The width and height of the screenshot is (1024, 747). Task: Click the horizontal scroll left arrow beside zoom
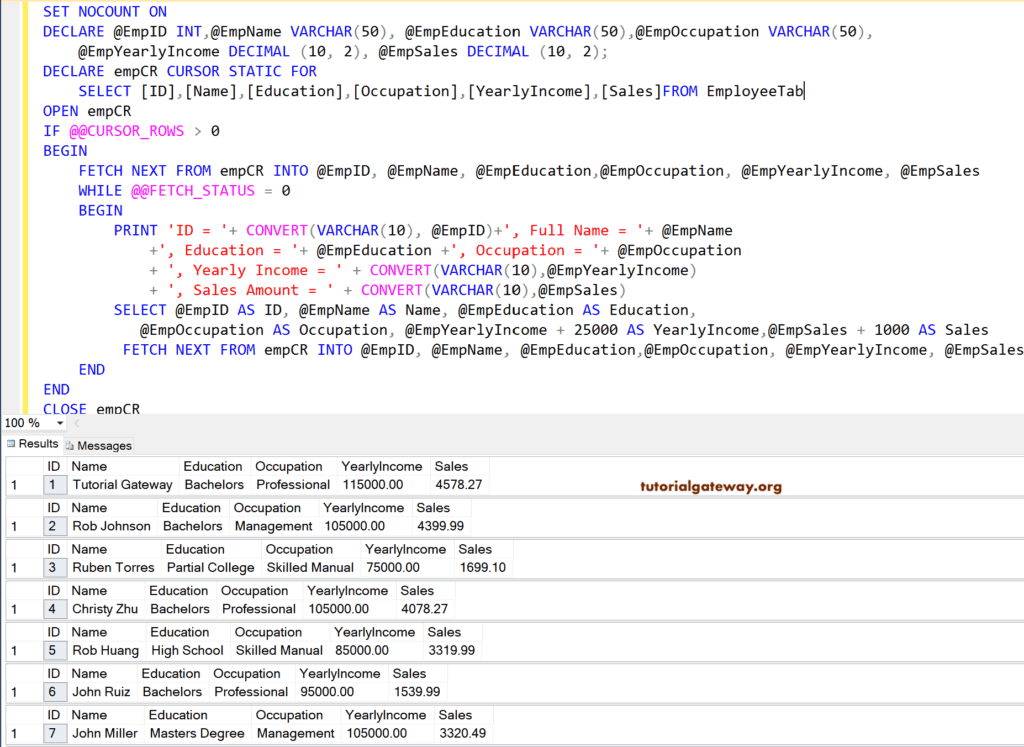[x=77, y=423]
